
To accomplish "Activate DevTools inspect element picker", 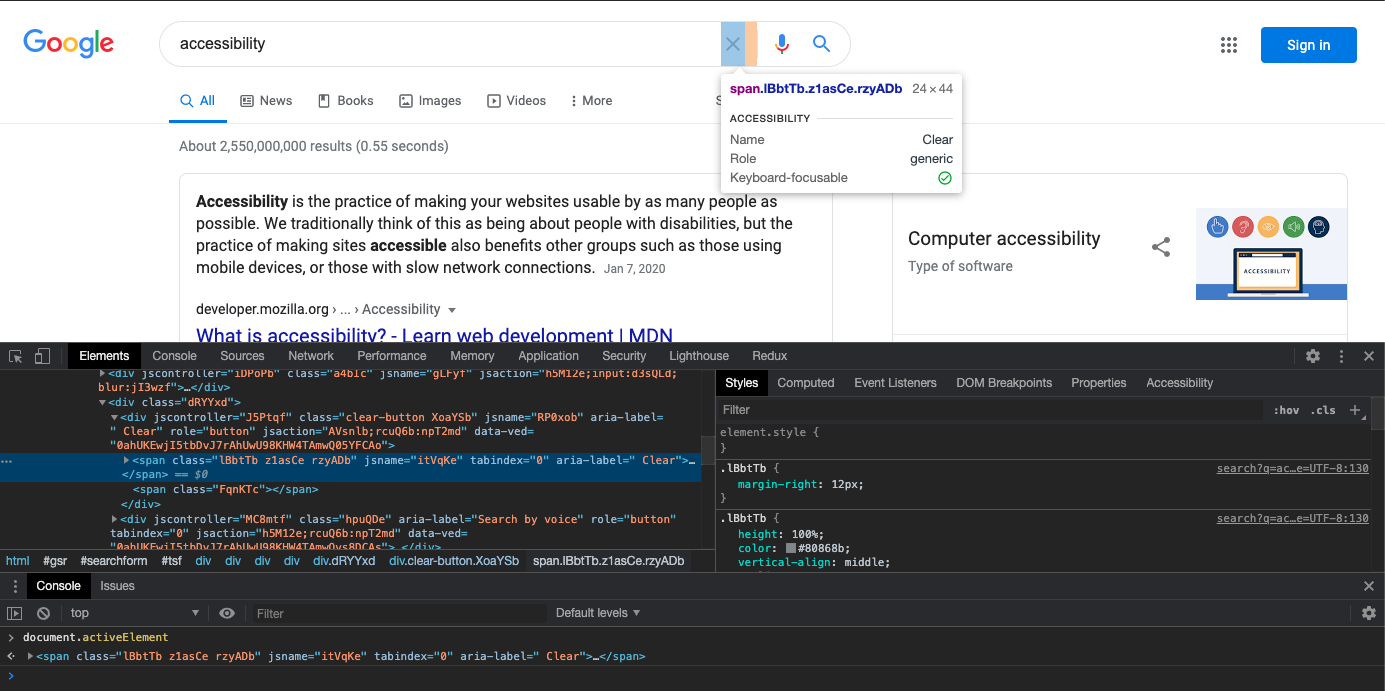I will 16,356.
